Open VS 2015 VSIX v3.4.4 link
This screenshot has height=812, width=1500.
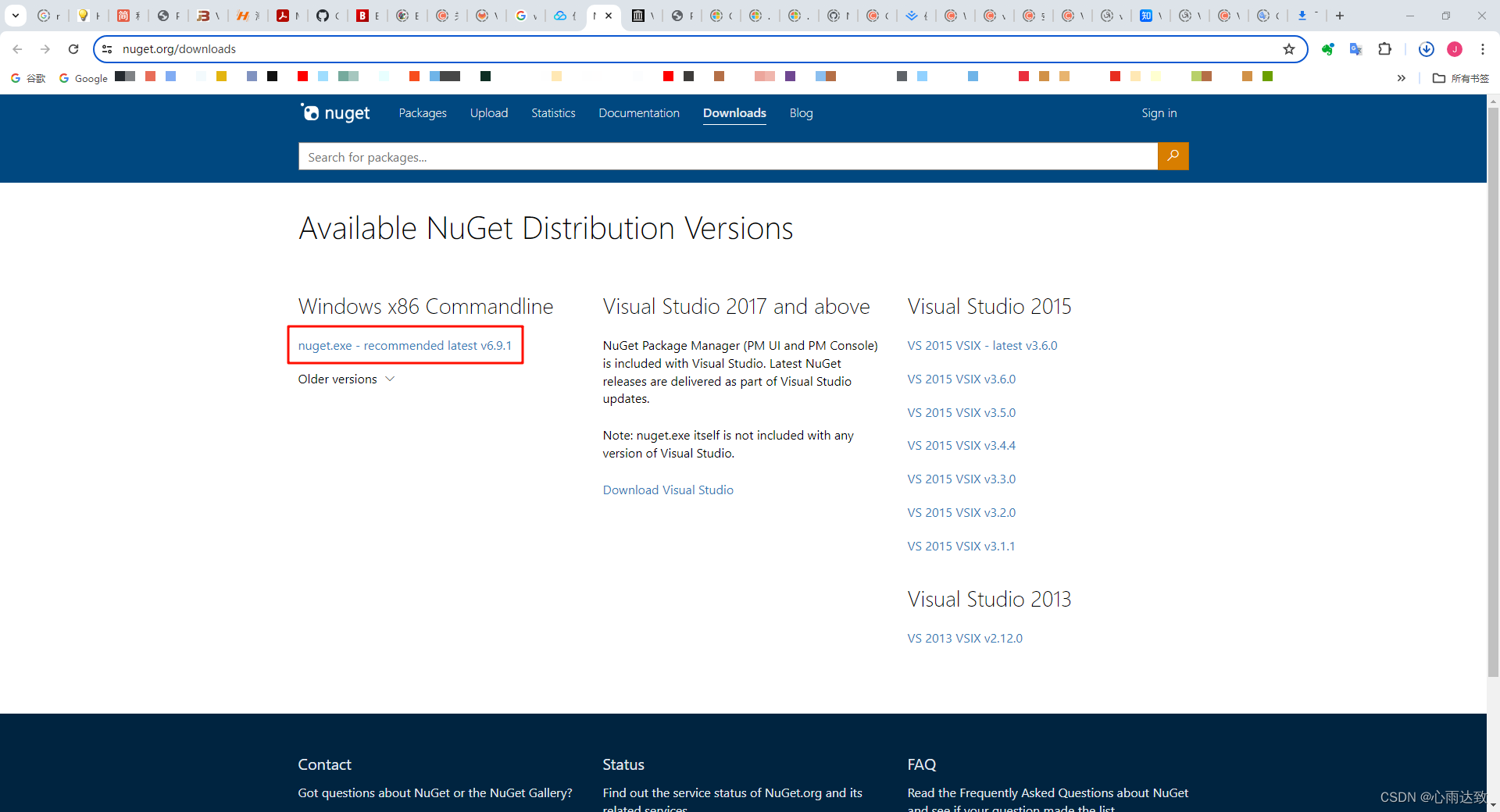point(961,445)
